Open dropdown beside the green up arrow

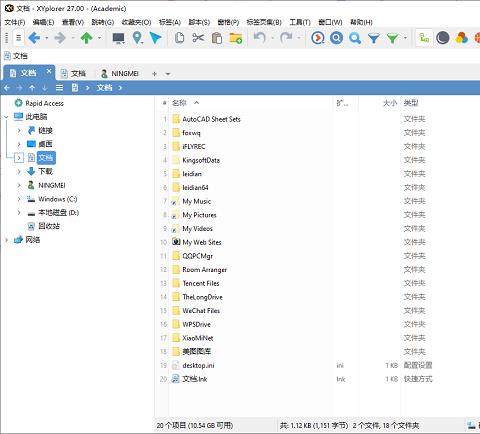[99, 38]
